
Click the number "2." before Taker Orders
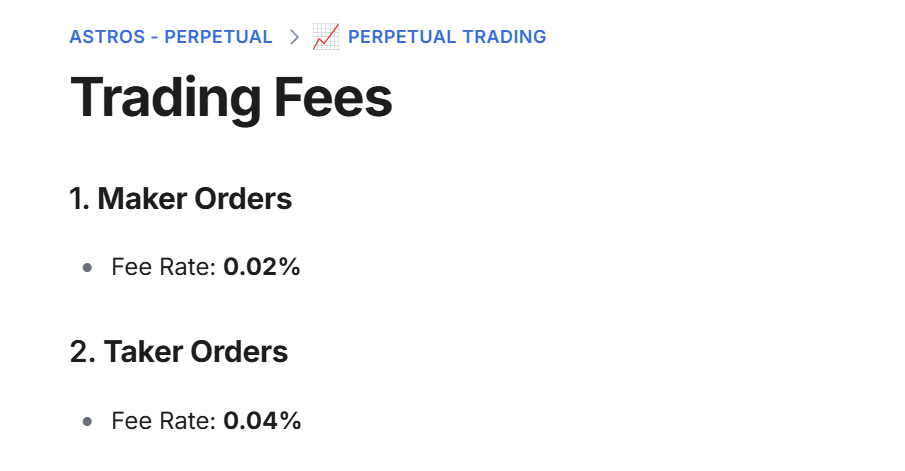[x=81, y=352]
